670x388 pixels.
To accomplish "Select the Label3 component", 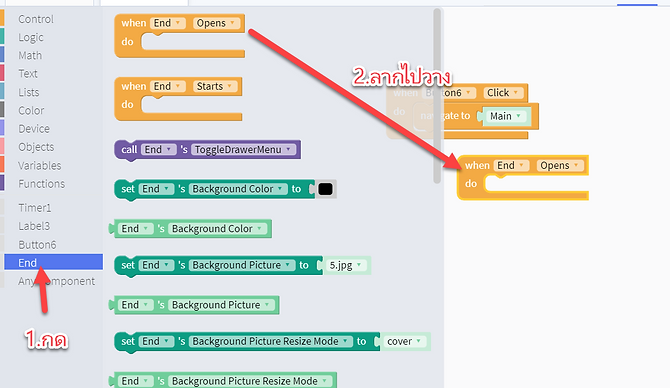I will [34, 226].
